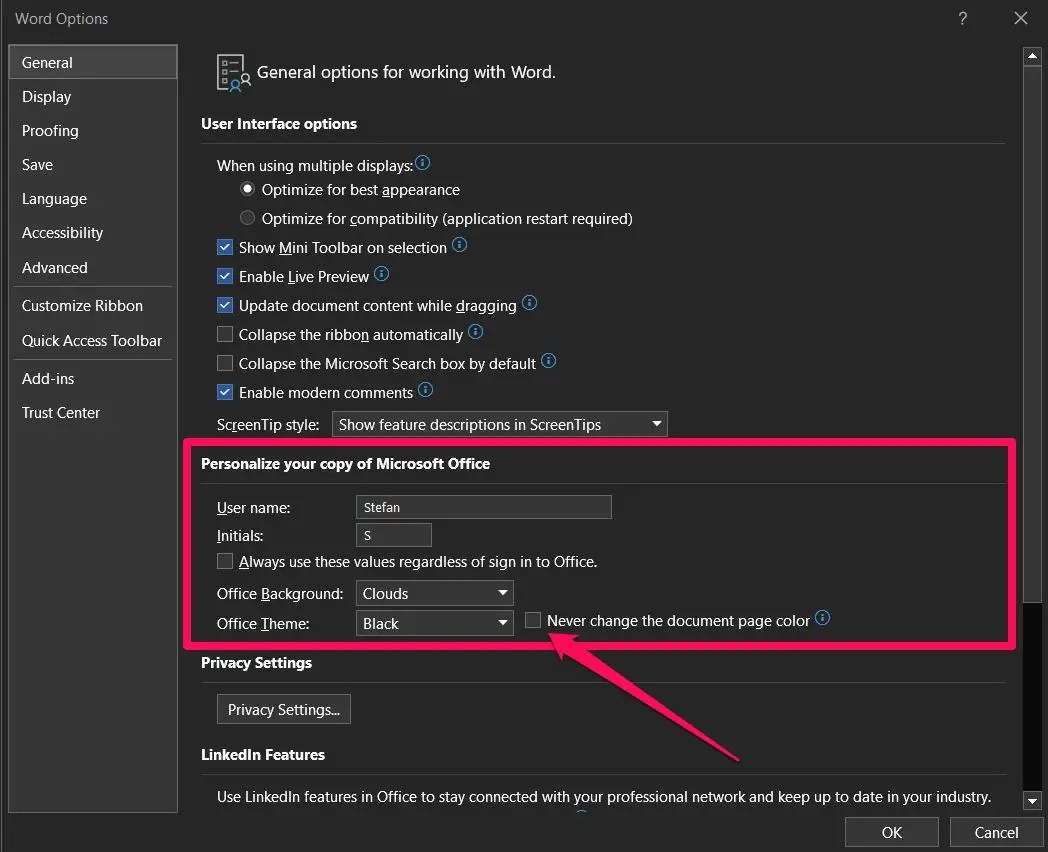Image resolution: width=1048 pixels, height=852 pixels.
Task: Click the Initials input field
Action: (x=394, y=535)
